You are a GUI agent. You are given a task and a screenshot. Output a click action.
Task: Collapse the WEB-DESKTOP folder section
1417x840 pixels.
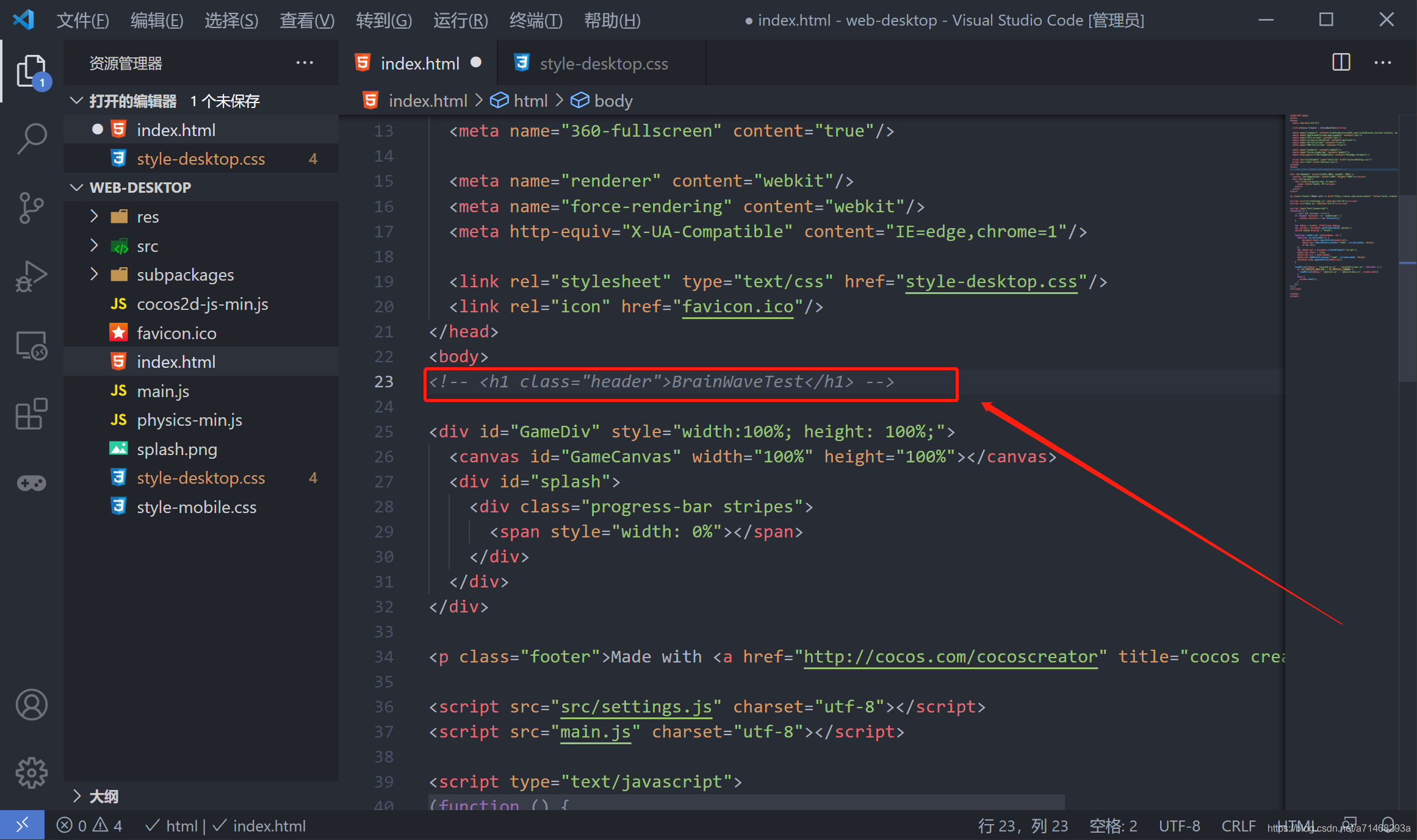pyautogui.click(x=77, y=187)
